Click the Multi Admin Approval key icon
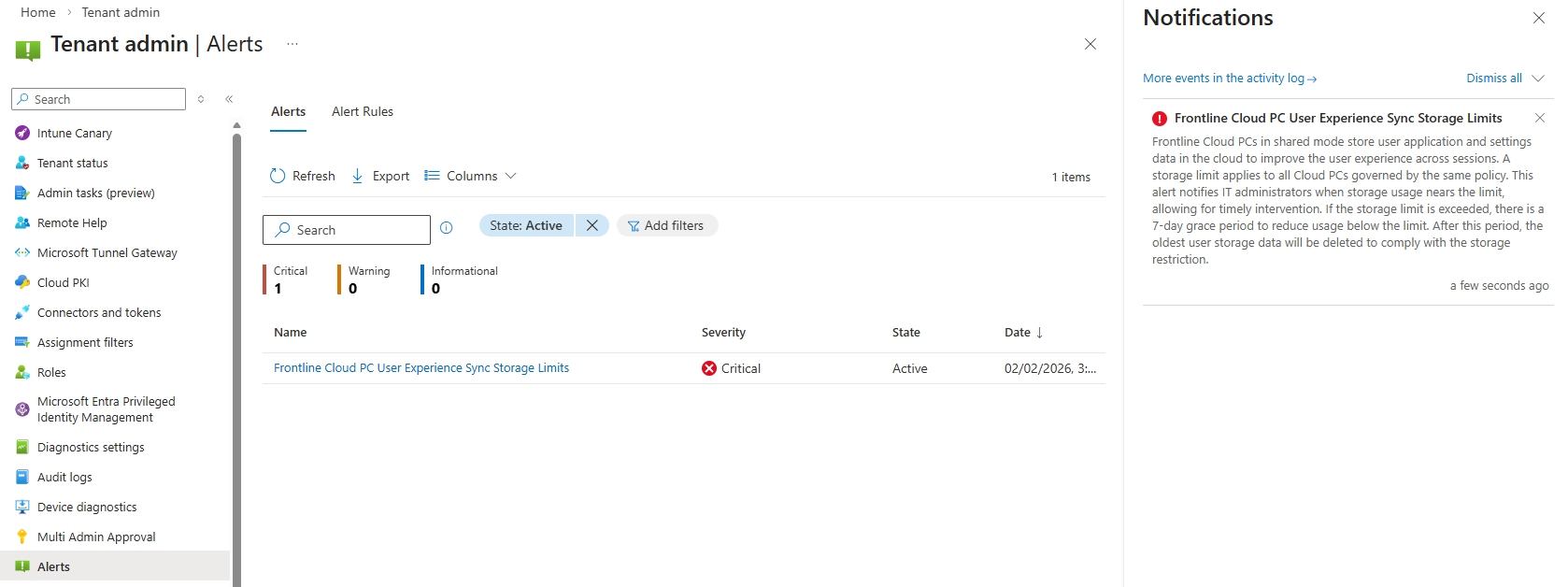 pos(22,537)
